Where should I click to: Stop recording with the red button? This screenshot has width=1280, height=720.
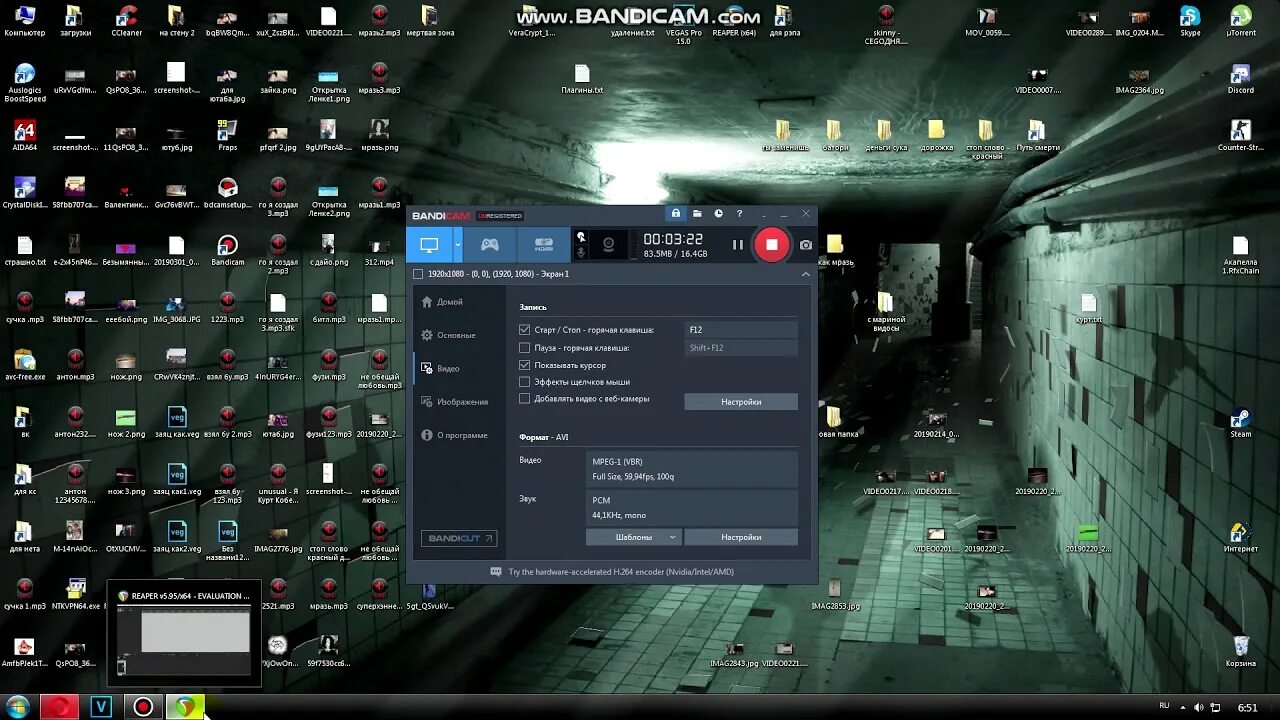pyautogui.click(x=771, y=244)
